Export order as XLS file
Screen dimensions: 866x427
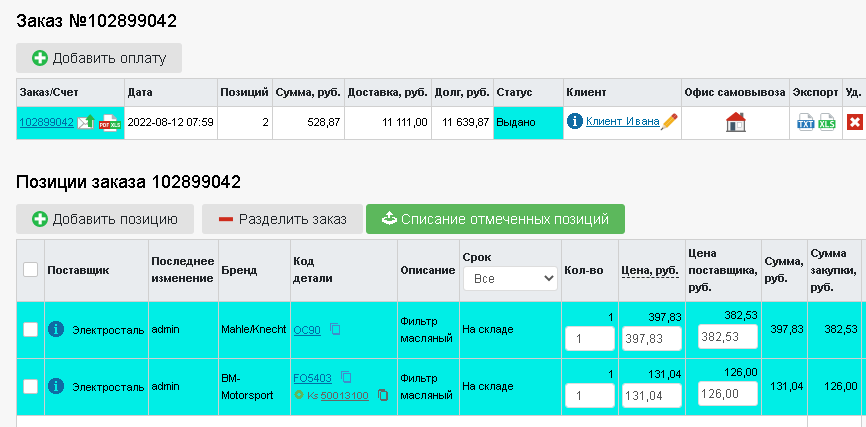(827, 122)
